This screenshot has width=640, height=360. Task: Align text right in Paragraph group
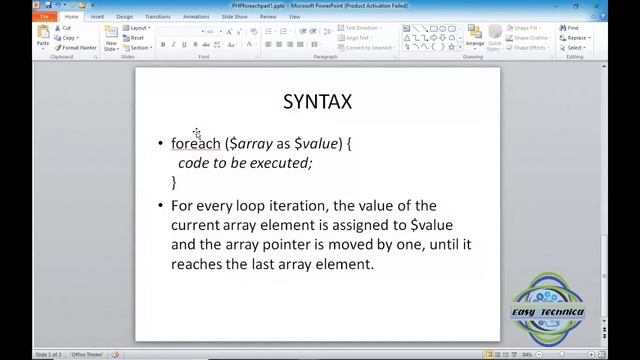[290, 44]
